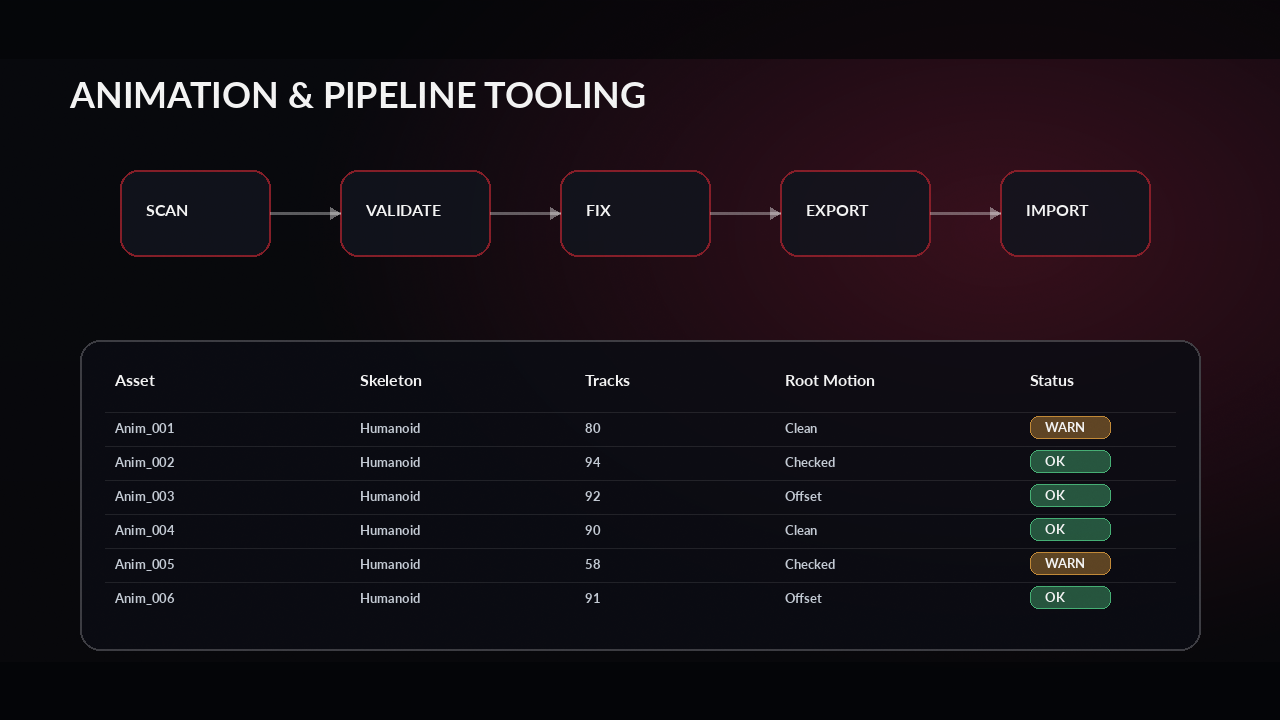Select the Anim_004 asset cell
This screenshot has height=720, width=1280.
tap(145, 530)
